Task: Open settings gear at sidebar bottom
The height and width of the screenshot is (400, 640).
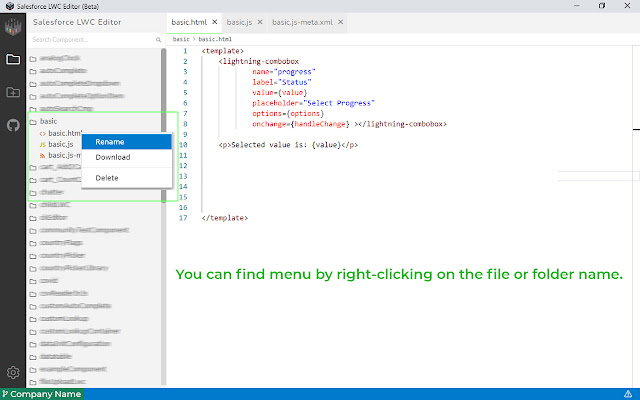Action: pyautogui.click(x=13, y=372)
